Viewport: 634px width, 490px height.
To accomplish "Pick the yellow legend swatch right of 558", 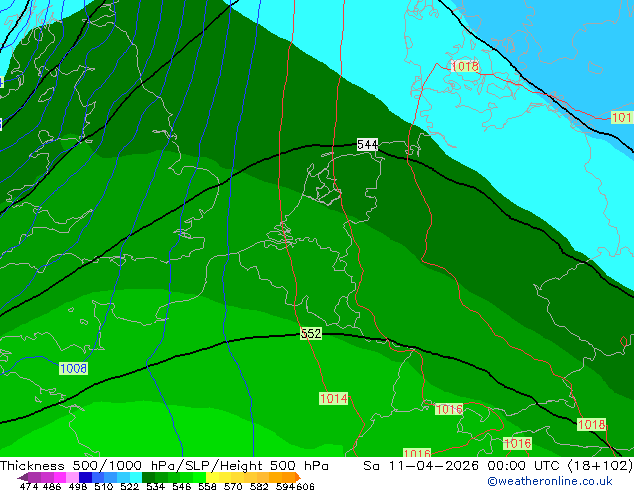I will coord(212,477).
